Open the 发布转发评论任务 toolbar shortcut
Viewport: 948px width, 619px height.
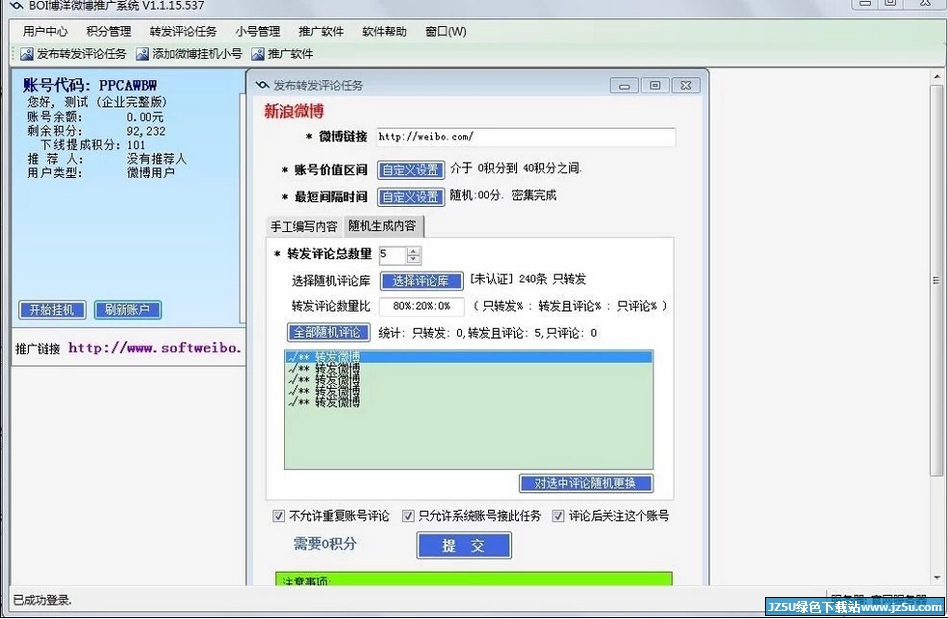(x=73, y=54)
